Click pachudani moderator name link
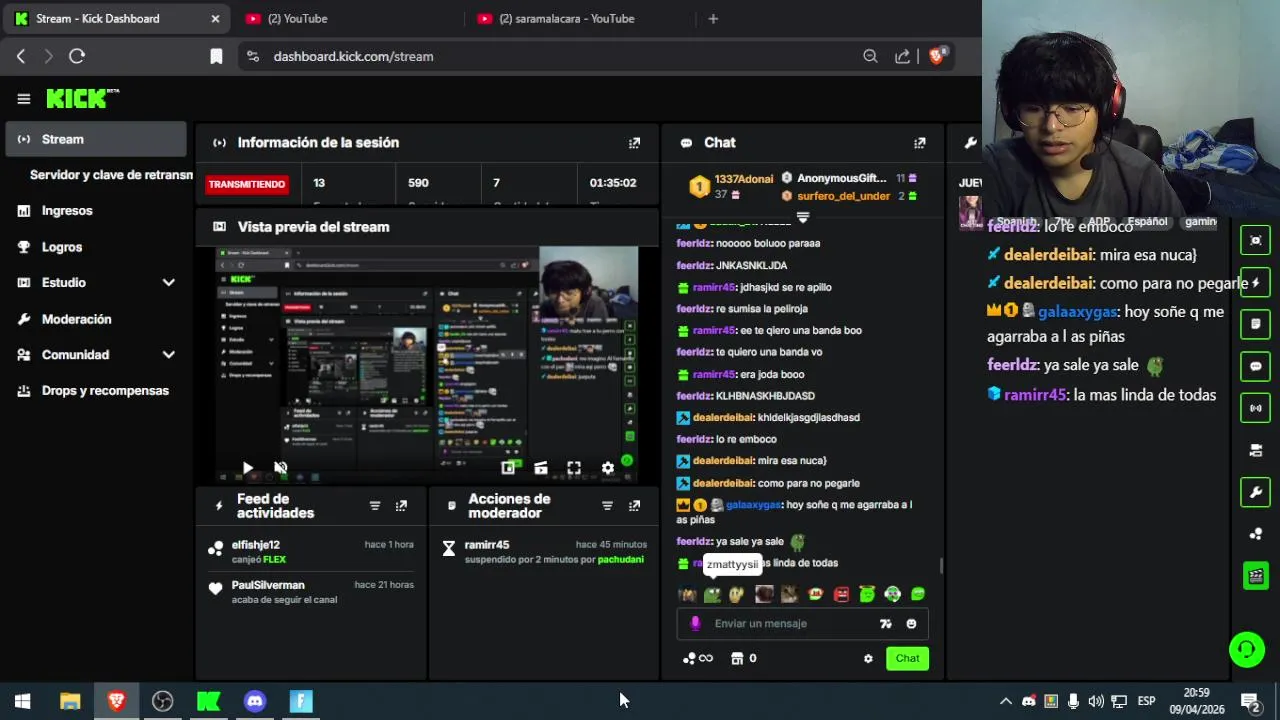 point(620,560)
